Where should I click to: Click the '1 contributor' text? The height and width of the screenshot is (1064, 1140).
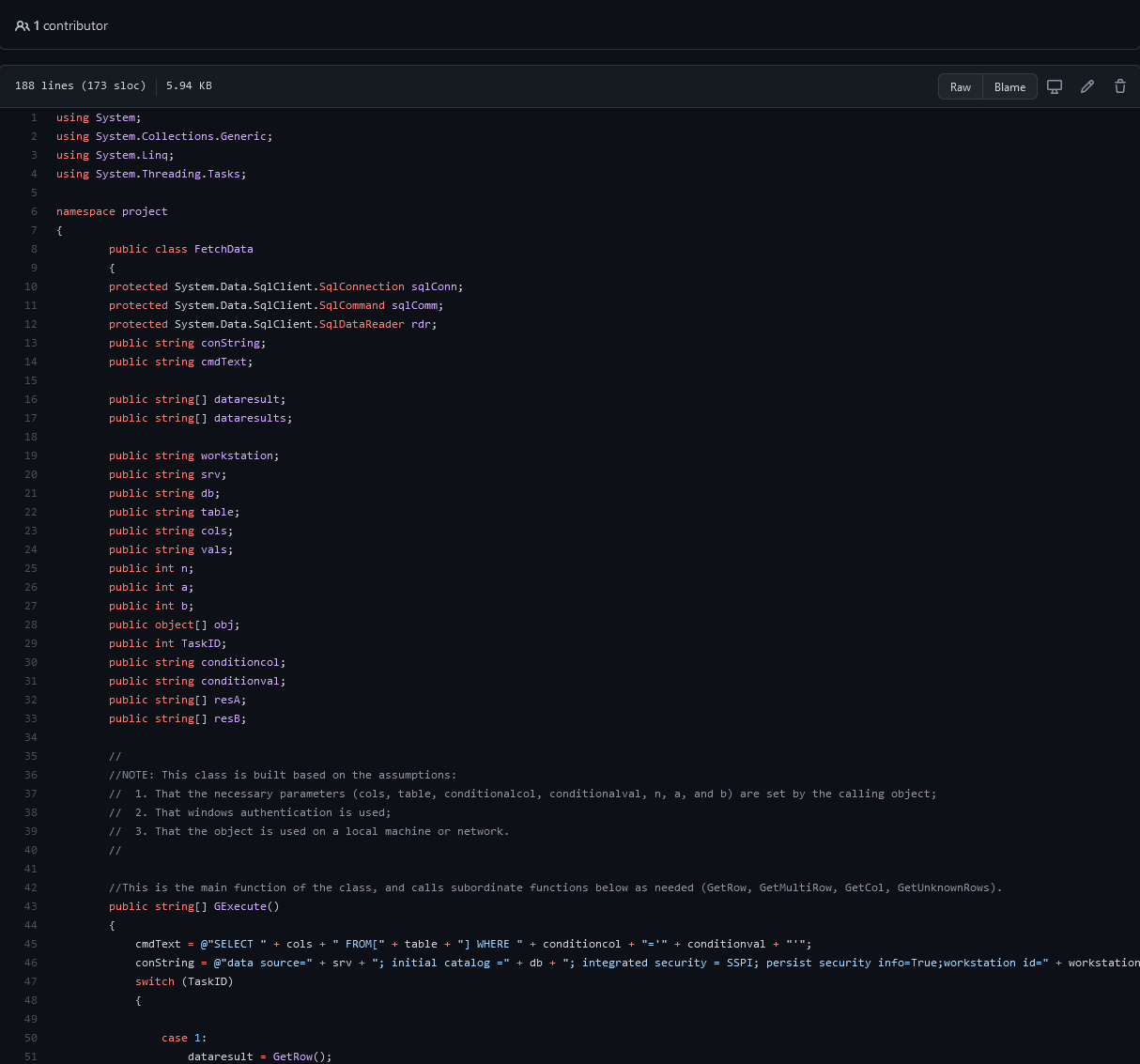pyautogui.click(x=70, y=26)
